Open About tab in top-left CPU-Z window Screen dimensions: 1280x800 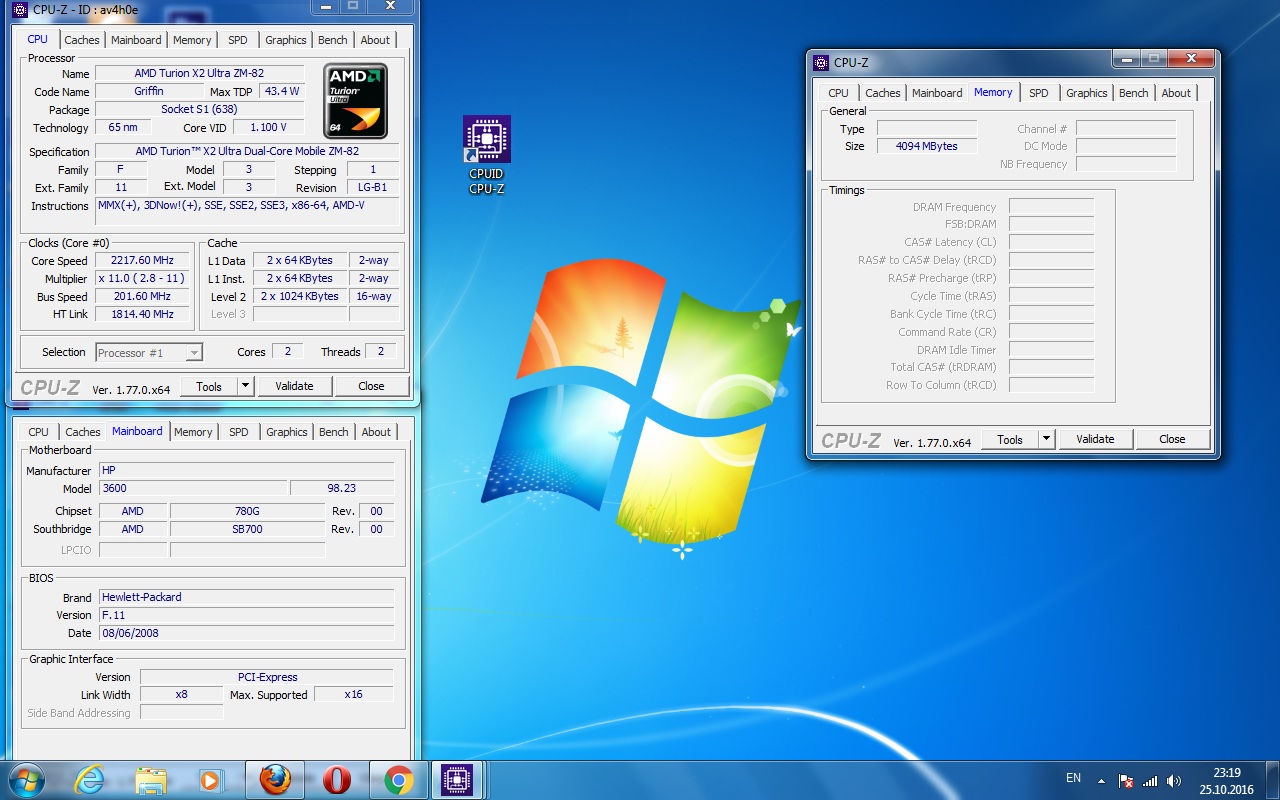(376, 40)
